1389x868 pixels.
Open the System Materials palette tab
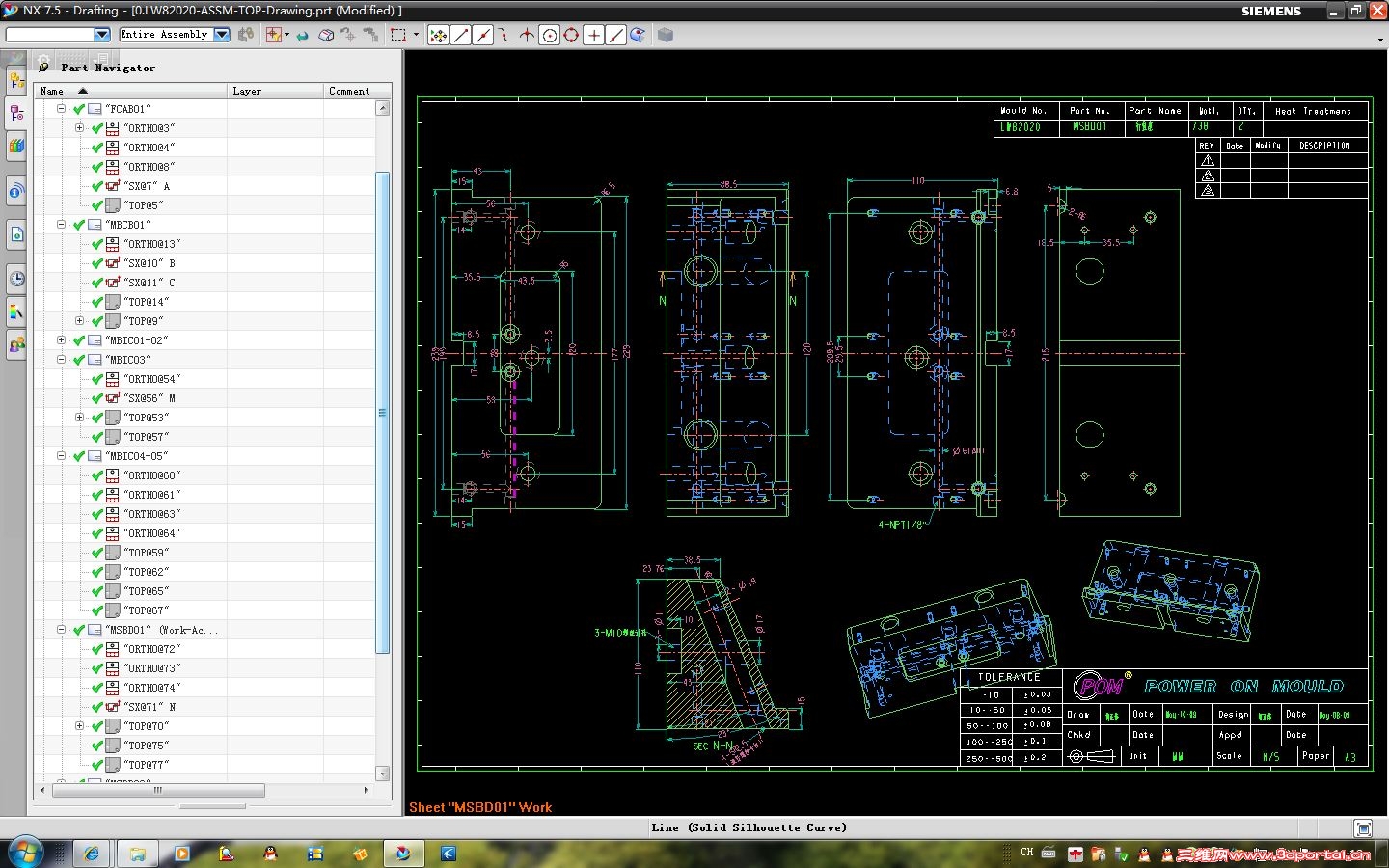[x=16, y=312]
